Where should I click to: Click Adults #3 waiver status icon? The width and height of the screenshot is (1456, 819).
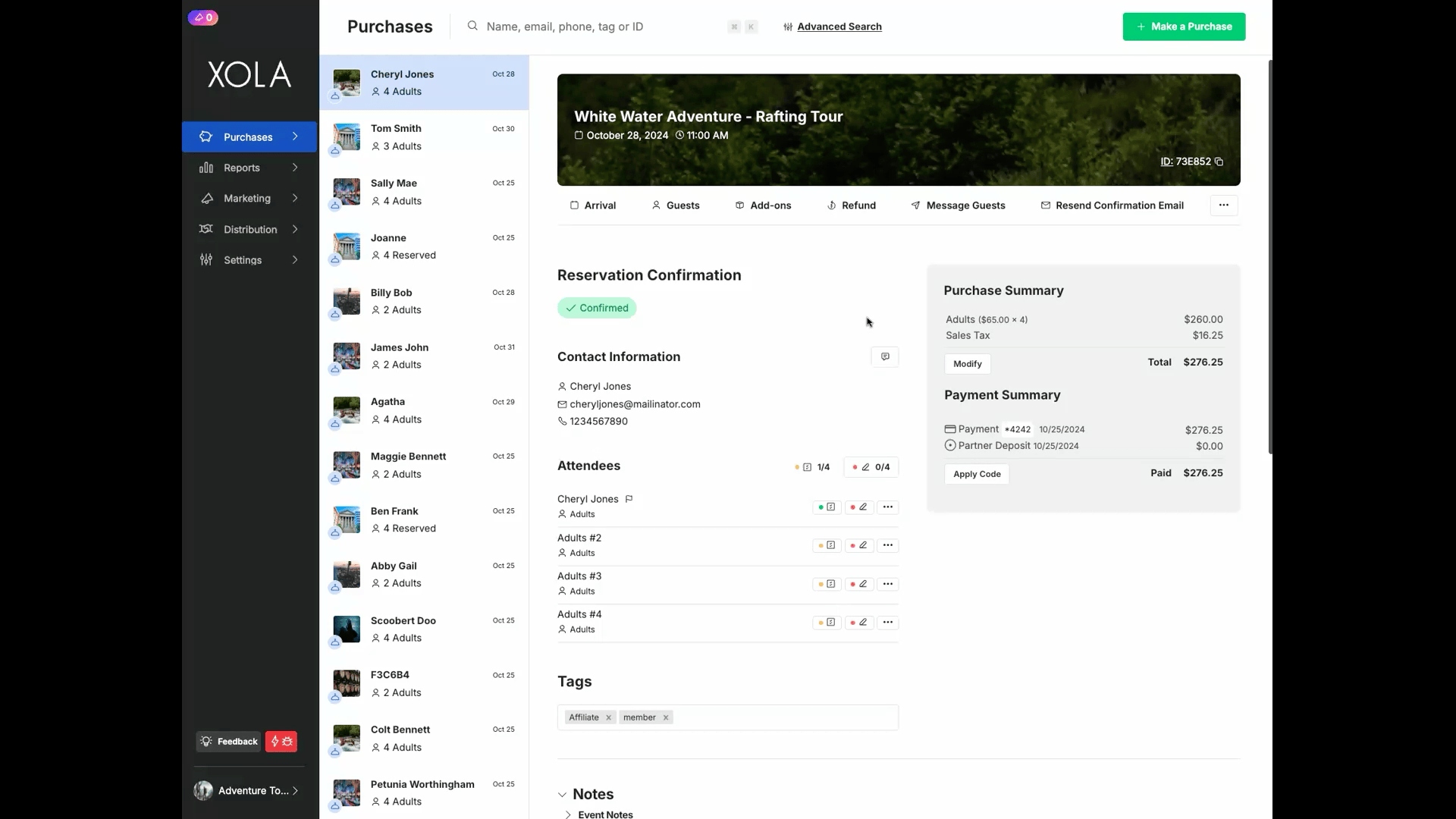click(827, 584)
